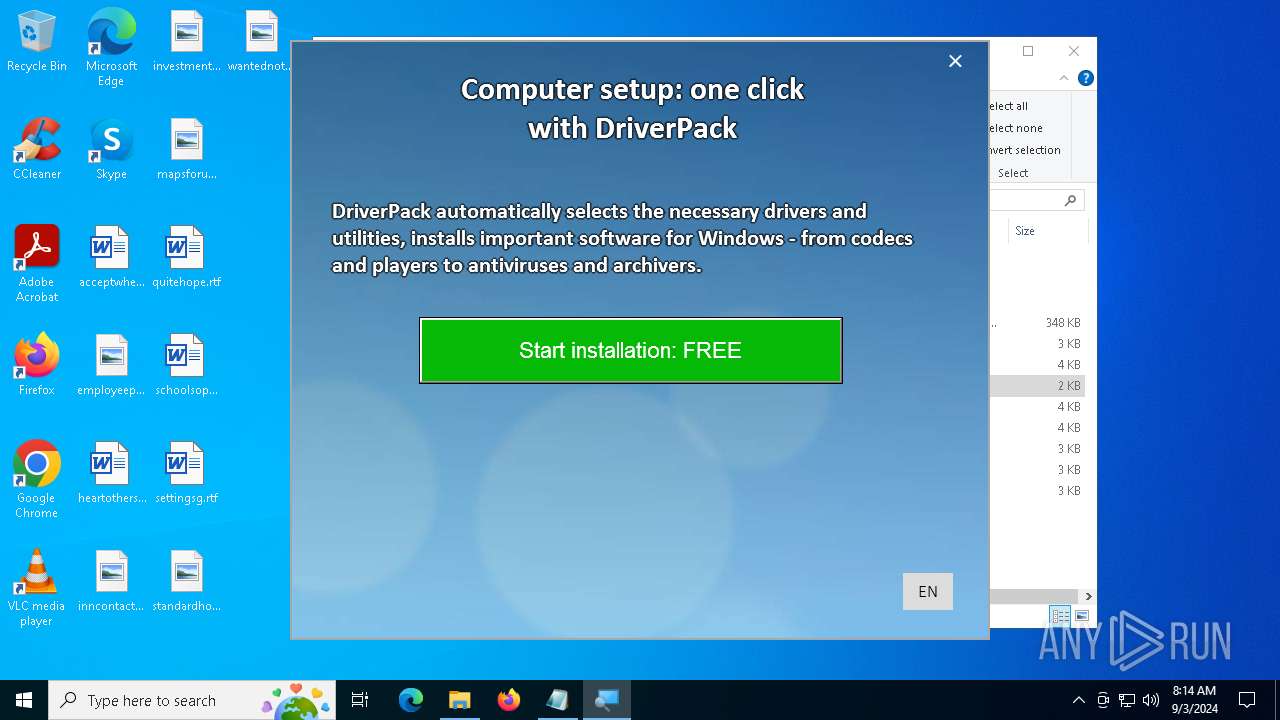This screenshot has height=720, width=1280.
Task: Open Adobe Acrobat desktop shortcut
Action: [x=37, y=264]
